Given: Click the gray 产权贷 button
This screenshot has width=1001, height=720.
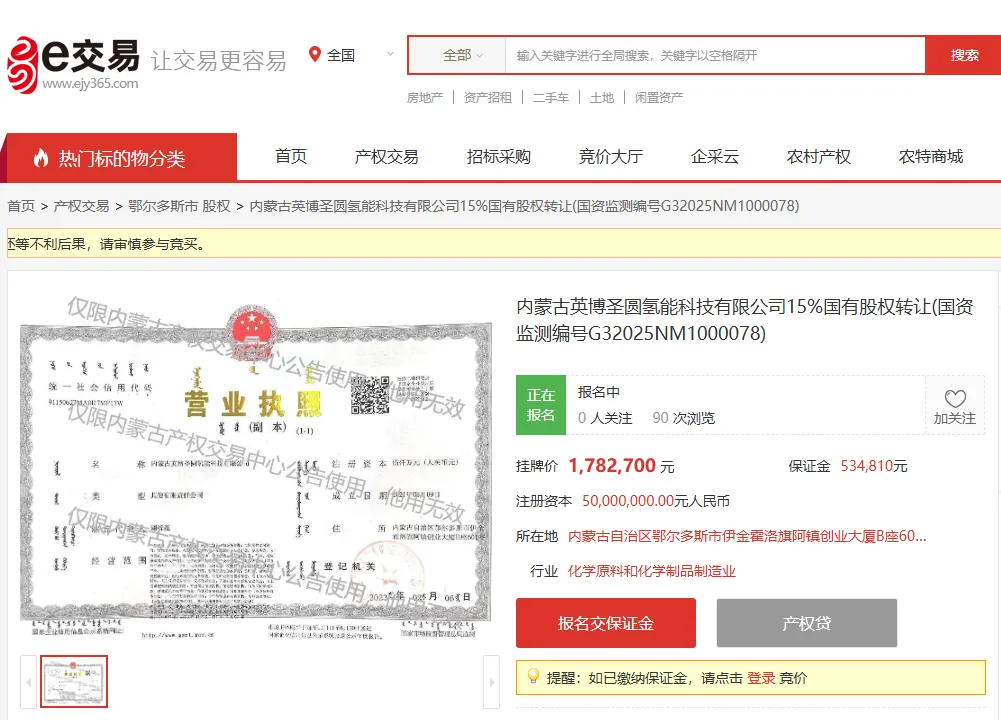Looking at the screenshot, I should click(806, 622).
